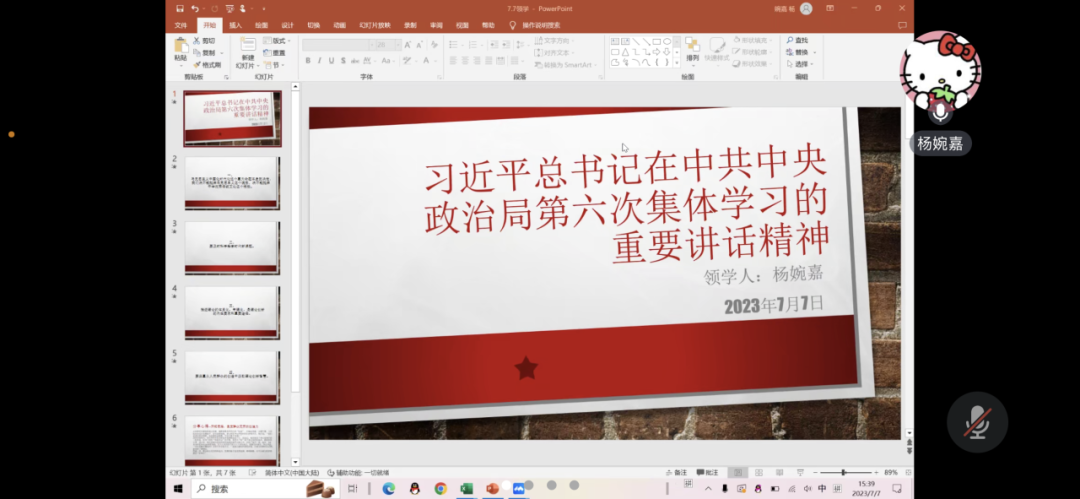This screenshot has width=1080, height=499.
Task: Switch to Reading view in status bar
Action: click(779, 473)
